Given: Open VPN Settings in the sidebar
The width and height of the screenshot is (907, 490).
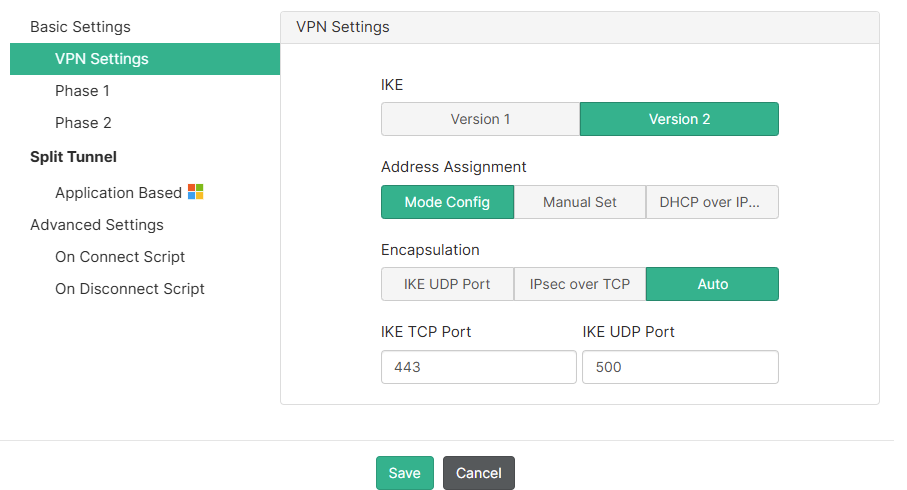Looking at the screenshot, I should click(102, 59).
